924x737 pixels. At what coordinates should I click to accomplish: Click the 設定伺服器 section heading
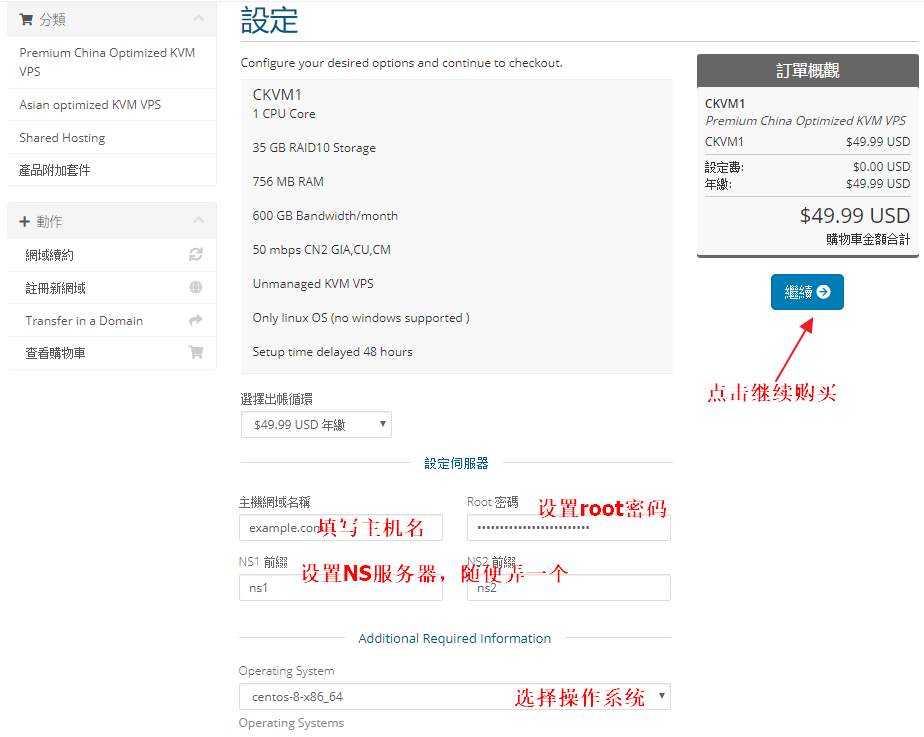(x=456, y=464)
